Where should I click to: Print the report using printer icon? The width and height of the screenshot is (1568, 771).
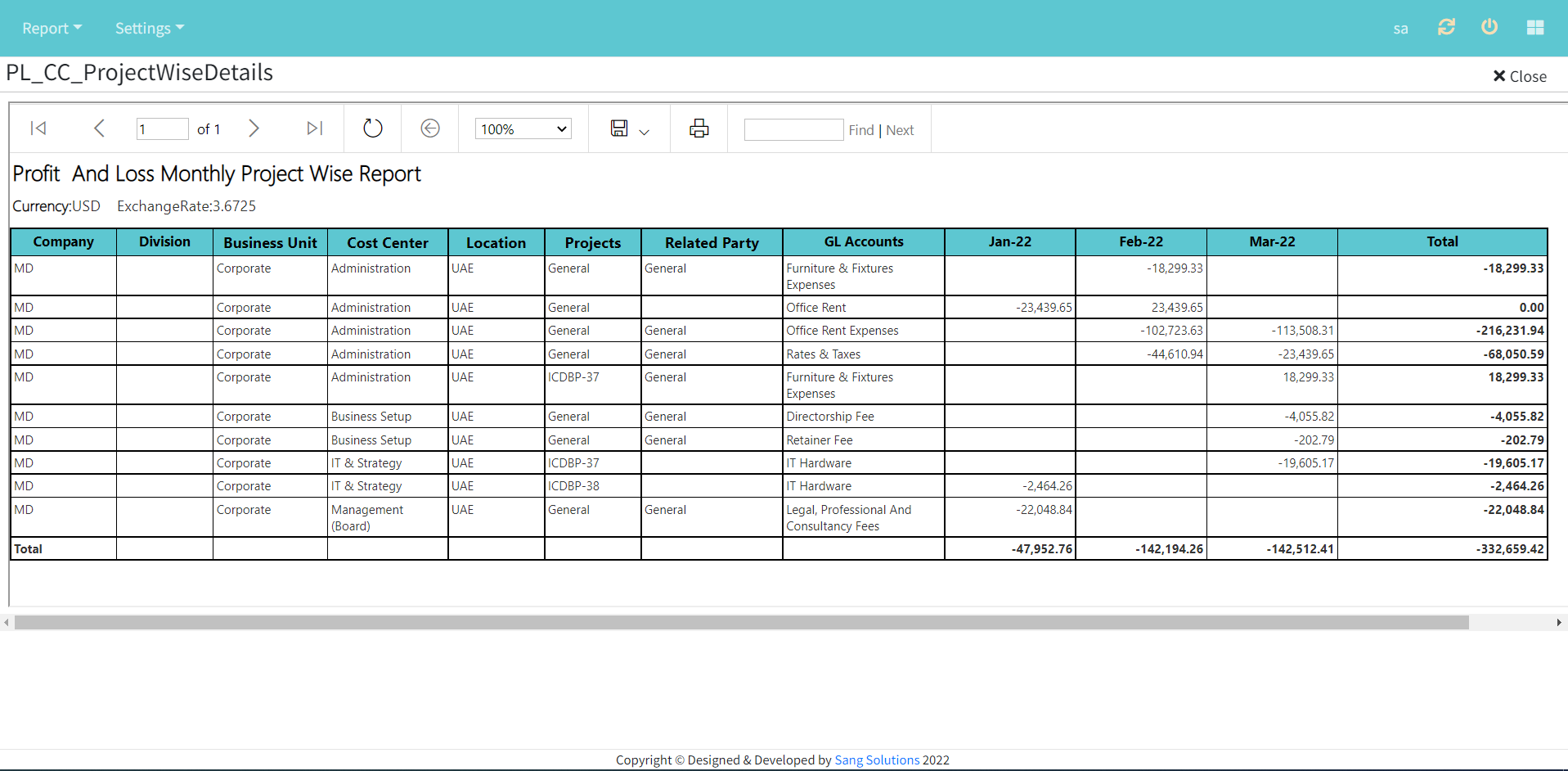pyautogui.click(x=699, y=128)
